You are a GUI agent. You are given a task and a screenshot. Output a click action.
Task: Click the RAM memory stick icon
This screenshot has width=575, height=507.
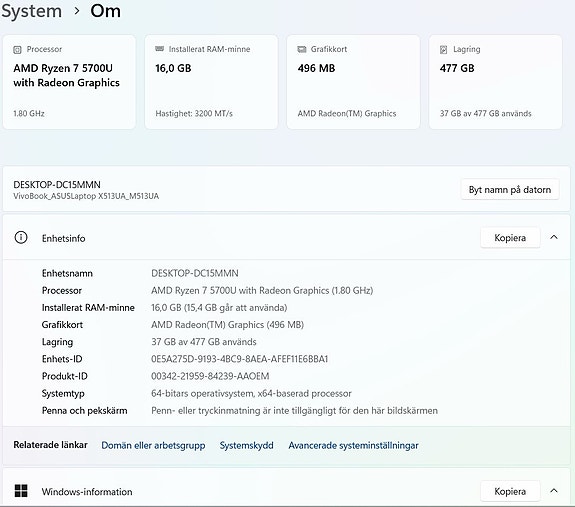[x=160, y=49]
